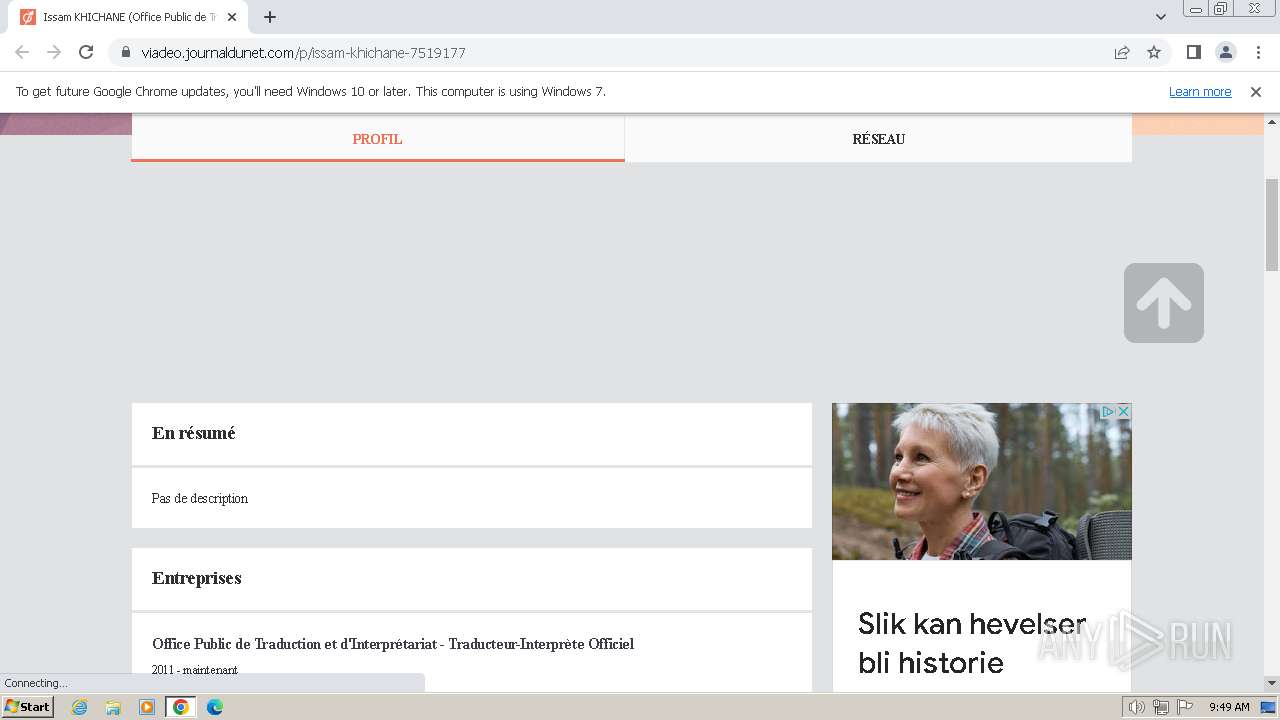The image size is (1280, 720).
Task: Open the hiking woman ad image
Action: (x=982, y=482)
